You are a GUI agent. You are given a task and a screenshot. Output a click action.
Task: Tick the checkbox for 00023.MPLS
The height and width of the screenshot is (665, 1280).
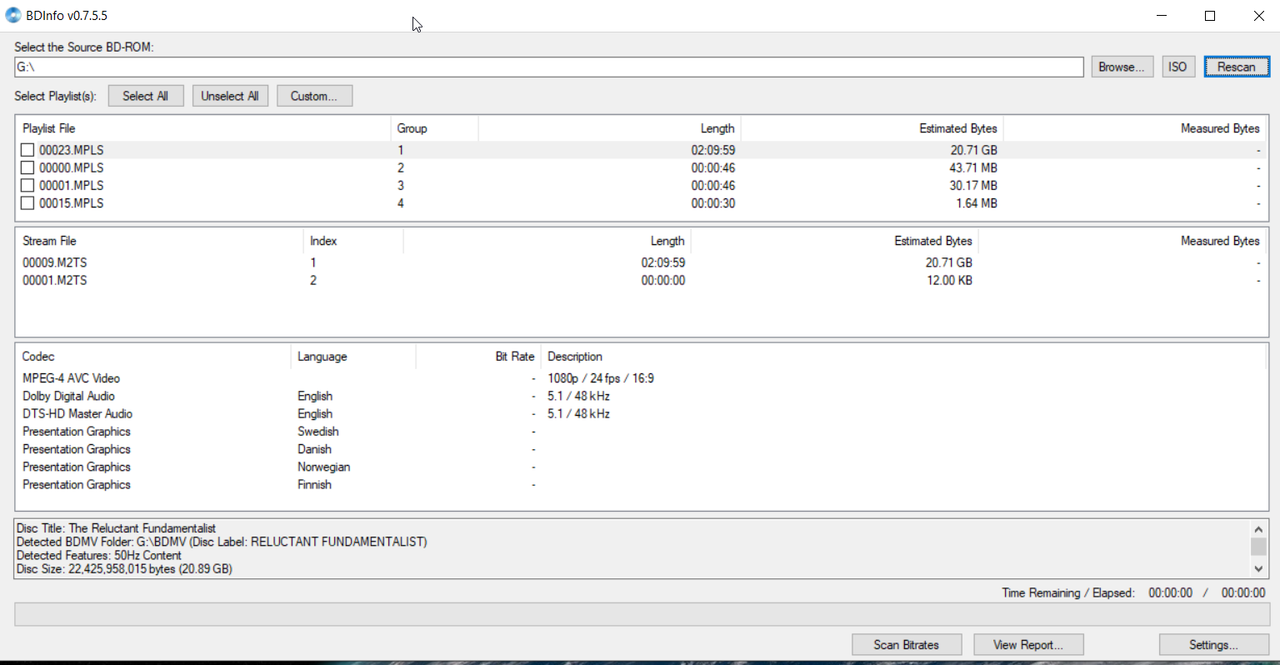pos(28,150)
